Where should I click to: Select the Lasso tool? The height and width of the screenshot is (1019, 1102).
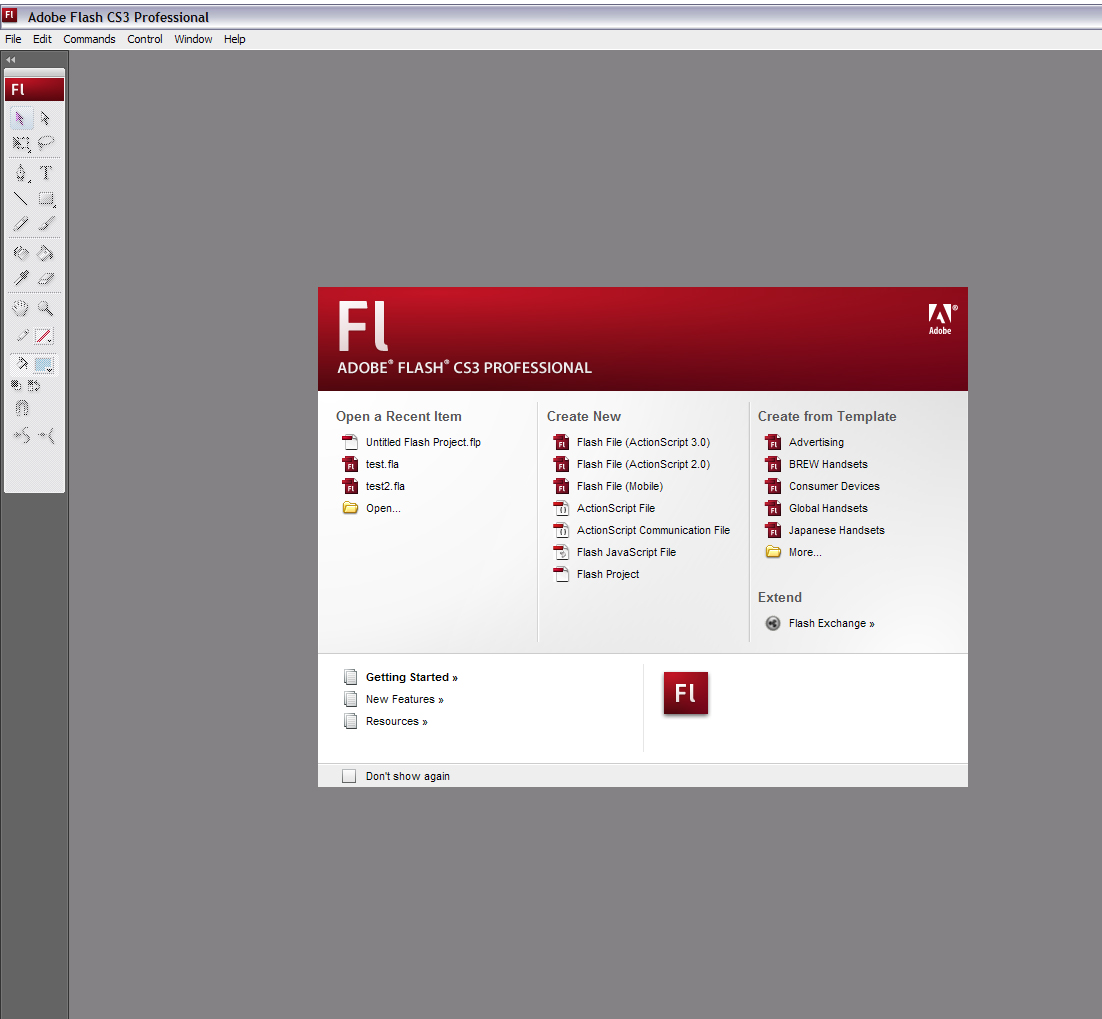point(46,143)
